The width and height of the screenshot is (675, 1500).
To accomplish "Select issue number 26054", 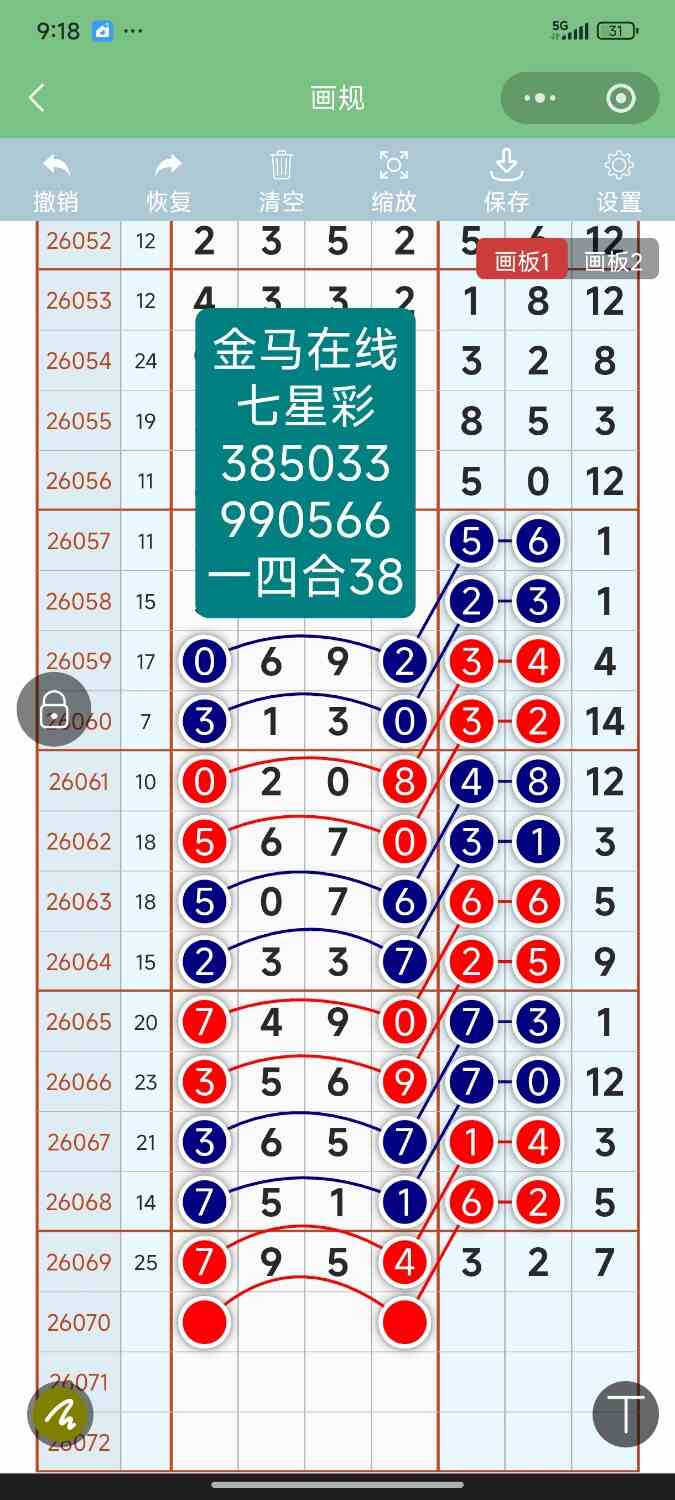I will pyautogui.click(x=79, y=361).
